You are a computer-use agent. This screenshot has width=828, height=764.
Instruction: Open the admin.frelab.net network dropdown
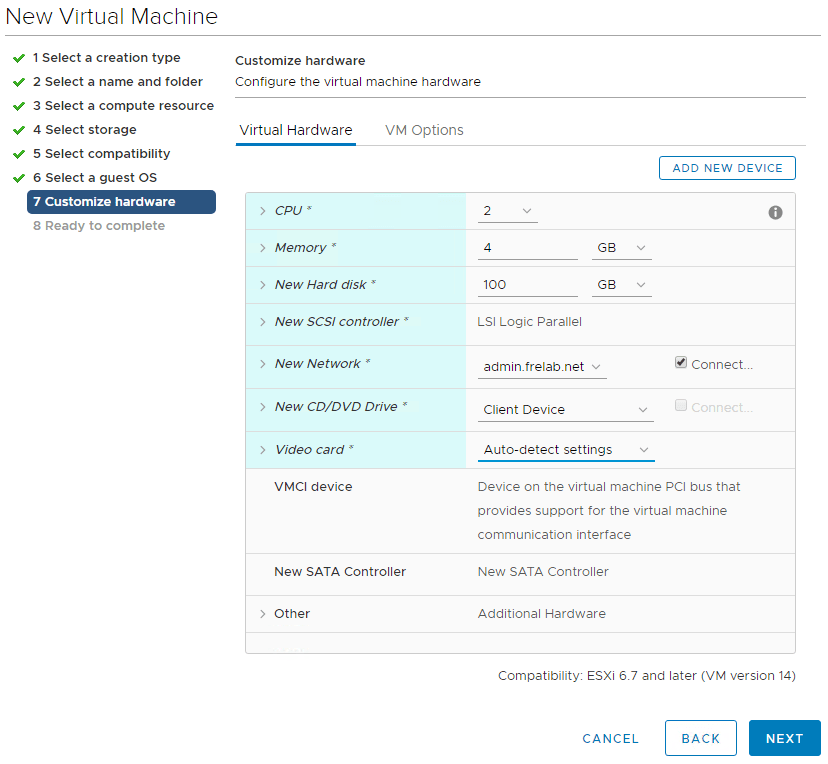(542, 366)
